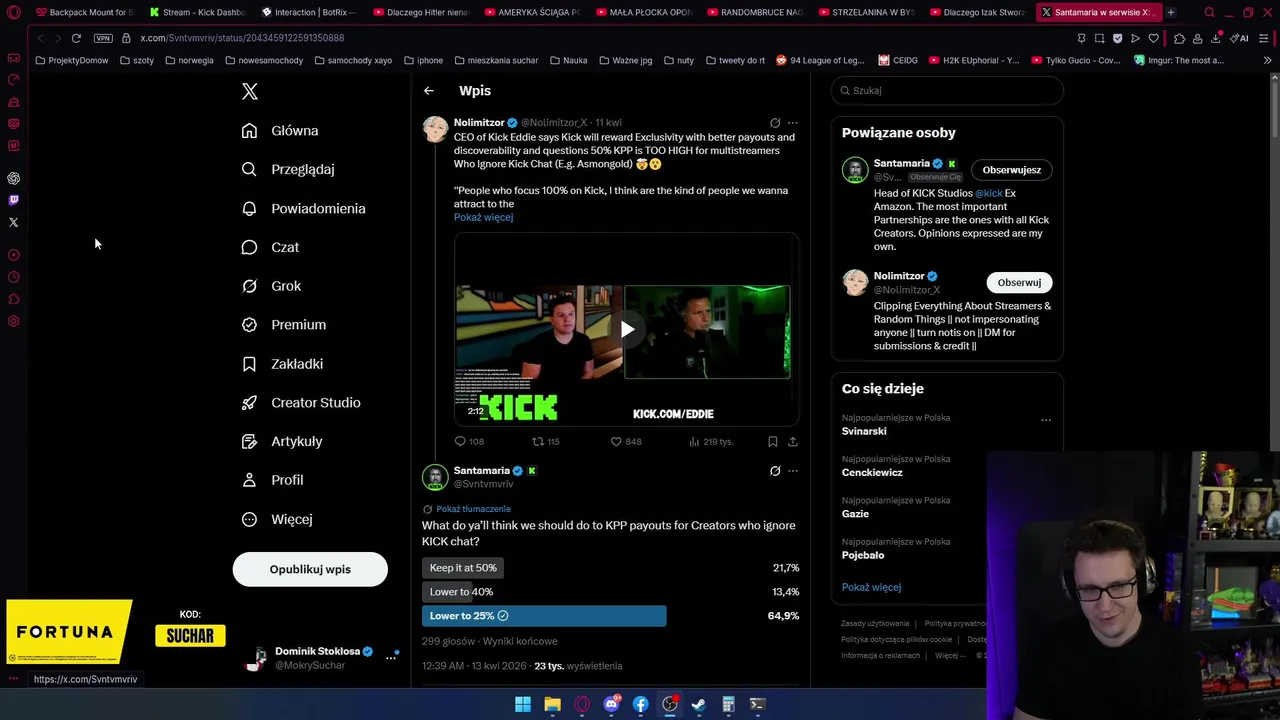1280x720 pixels.
Task: Open Główna home page
Action: pos(280,131)
